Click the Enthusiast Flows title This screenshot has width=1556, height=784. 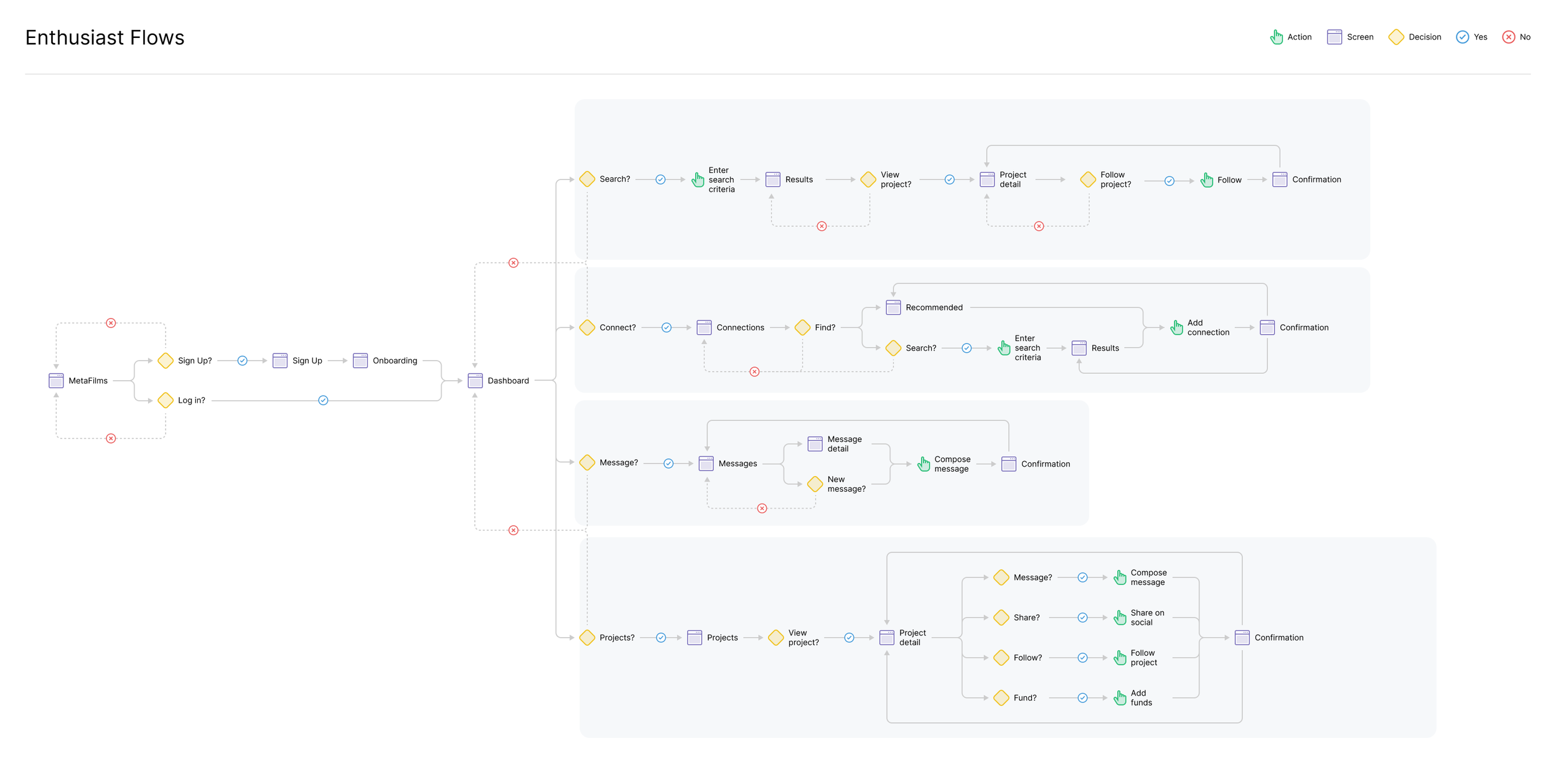105,37
